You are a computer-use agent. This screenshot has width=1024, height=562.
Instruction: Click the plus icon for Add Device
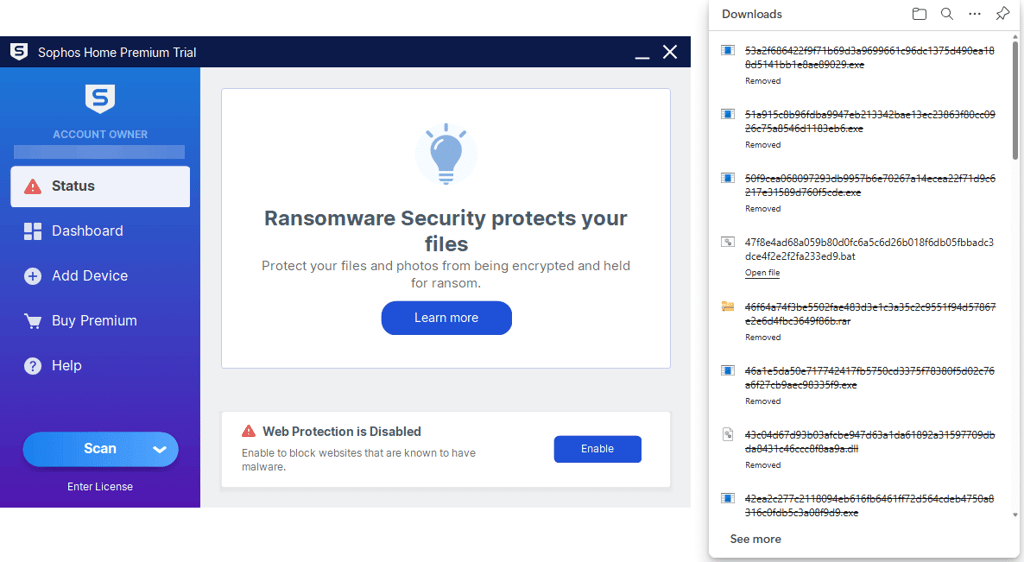tap(33, 276)
